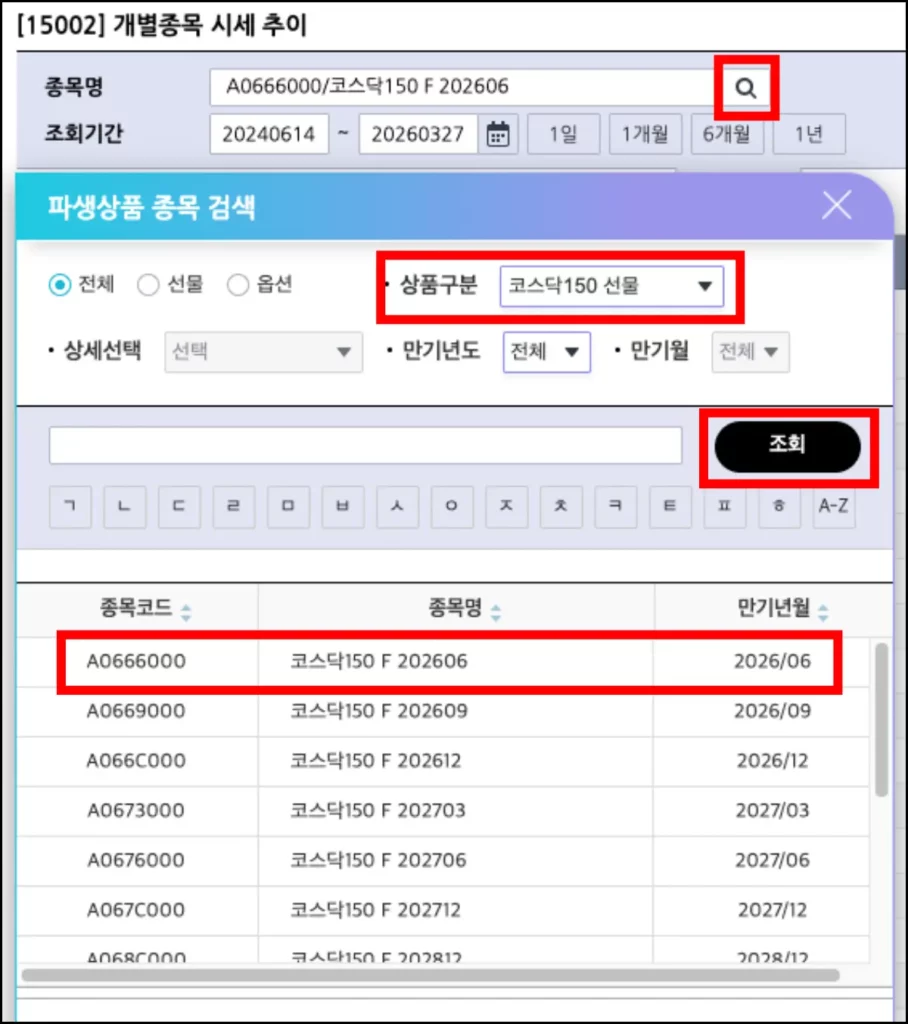Open the calendar date picker icon
The width and height of the screenshot is (908, 1024).
[x=497, y=133]
